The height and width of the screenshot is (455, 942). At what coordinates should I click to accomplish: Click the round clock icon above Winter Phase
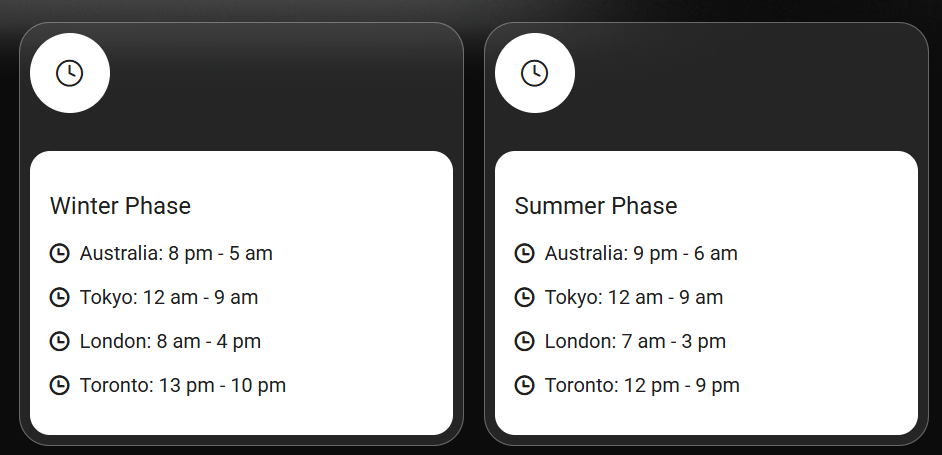pyautogui.click(x=69, y=73)
